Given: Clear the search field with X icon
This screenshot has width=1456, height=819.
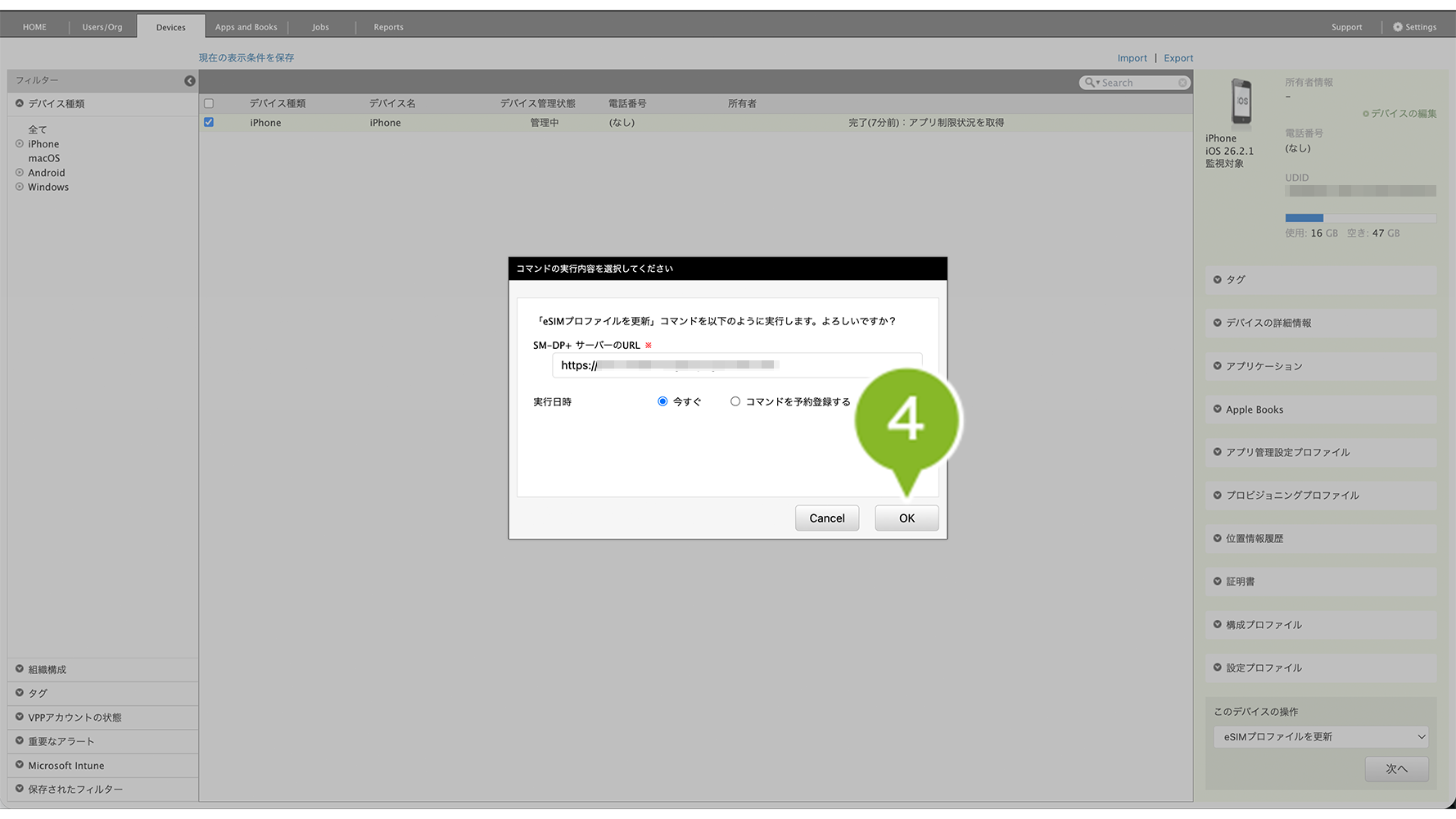Looking at the screenshot, I should point(1182,83).
